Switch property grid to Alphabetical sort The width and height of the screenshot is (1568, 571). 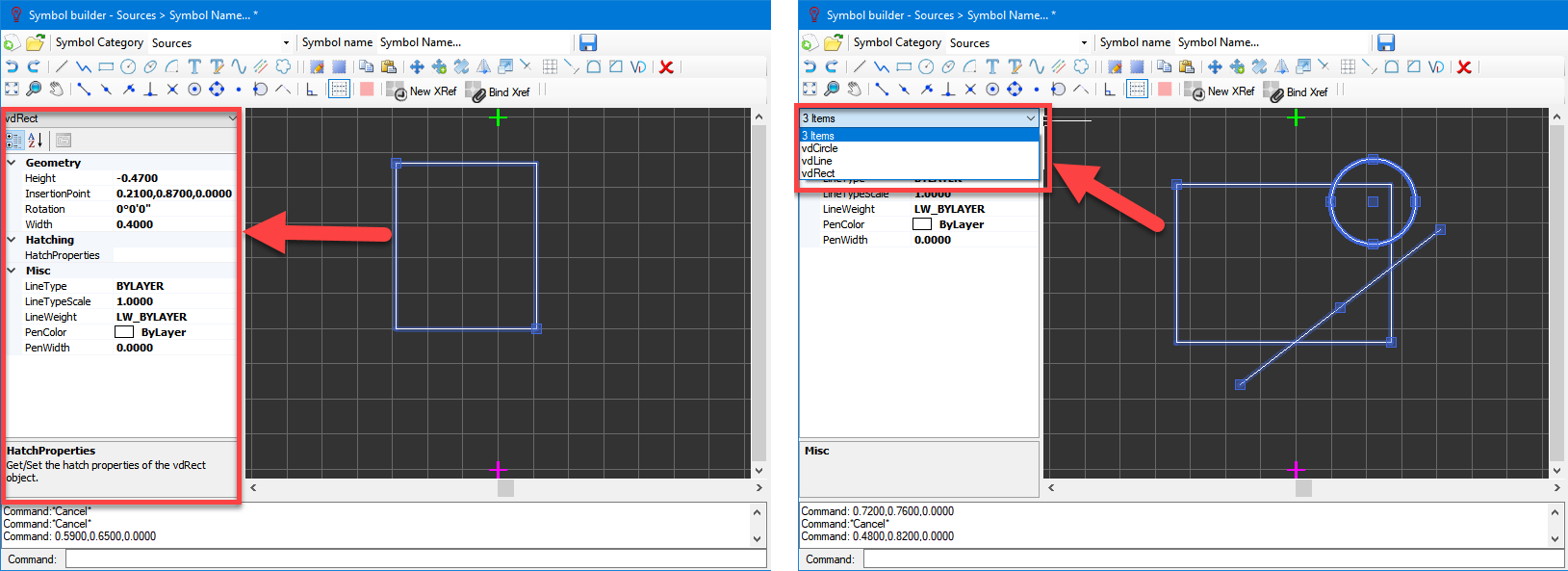pyautogui.click(x=36, y=141)
